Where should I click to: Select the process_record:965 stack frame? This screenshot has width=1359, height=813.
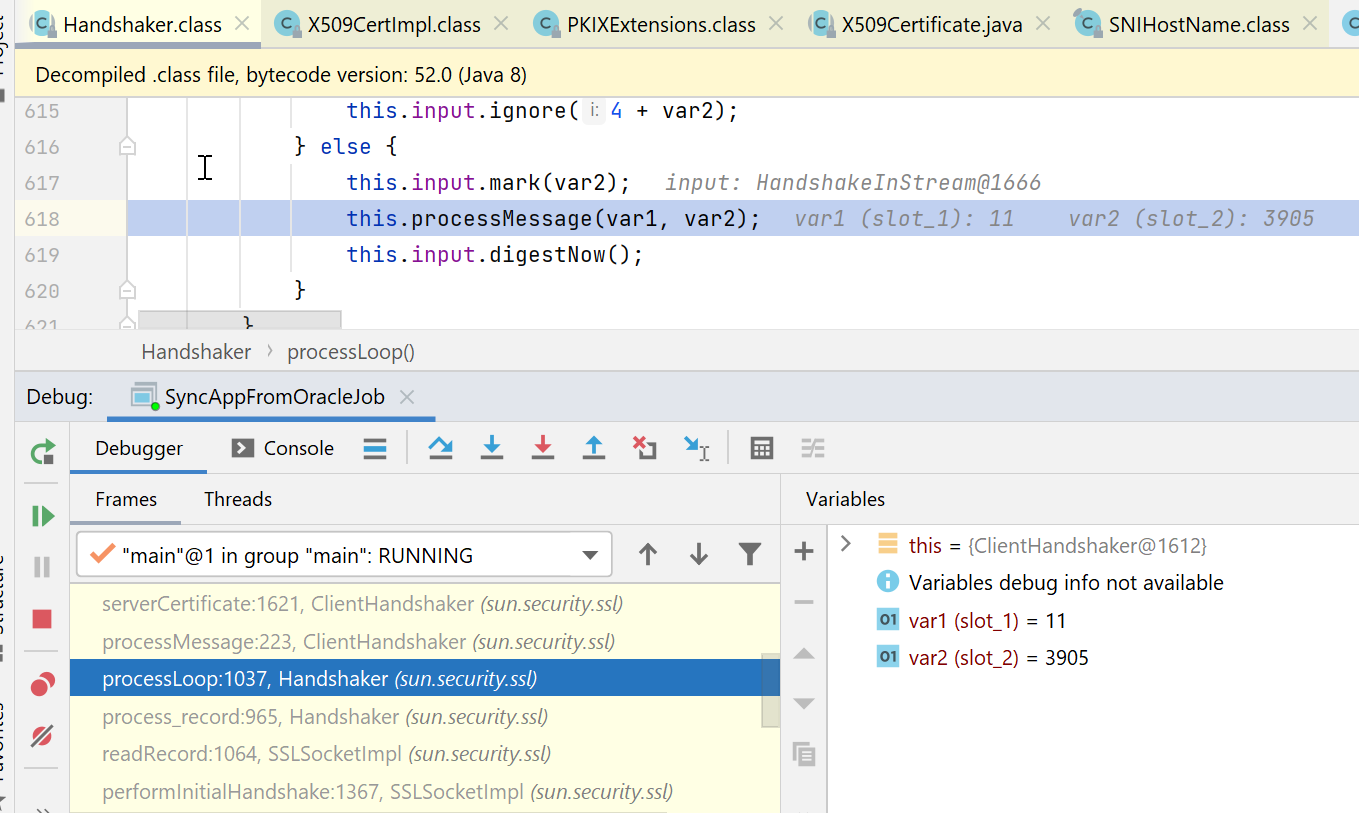click(x=325, y=717)
